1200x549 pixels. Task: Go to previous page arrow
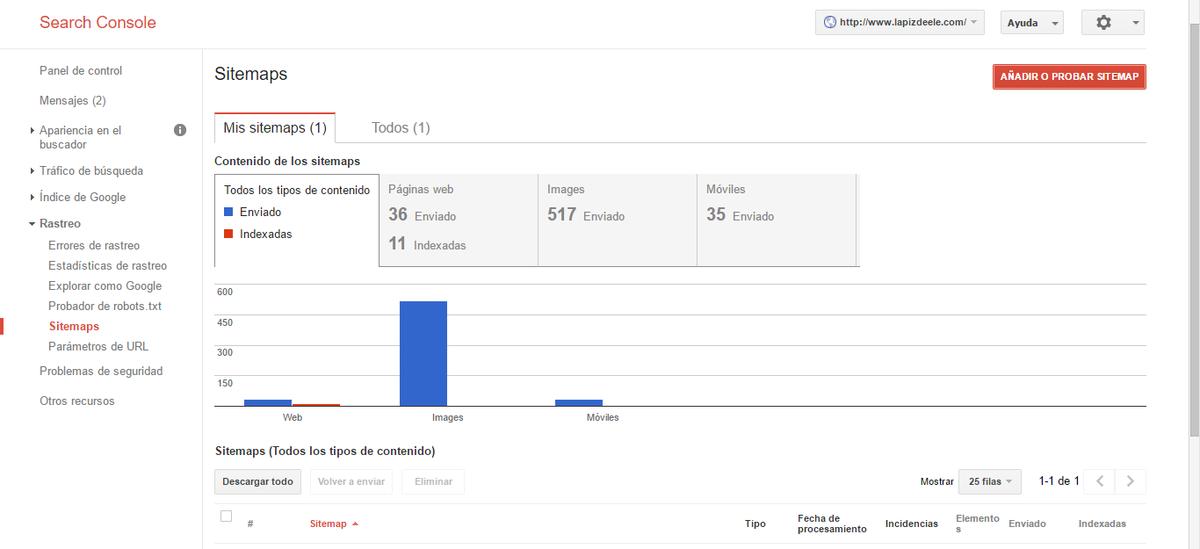[1099, 481]
